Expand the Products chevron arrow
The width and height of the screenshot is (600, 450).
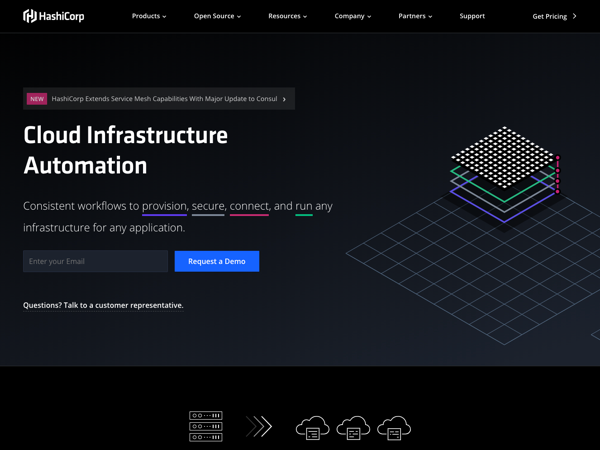[164, 16]
